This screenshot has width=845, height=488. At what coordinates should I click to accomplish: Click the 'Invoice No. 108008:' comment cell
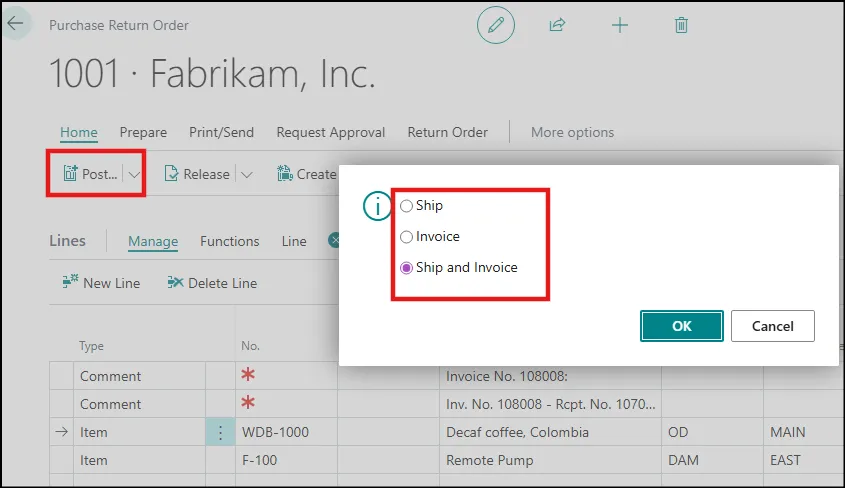click(x=550, y=376)
